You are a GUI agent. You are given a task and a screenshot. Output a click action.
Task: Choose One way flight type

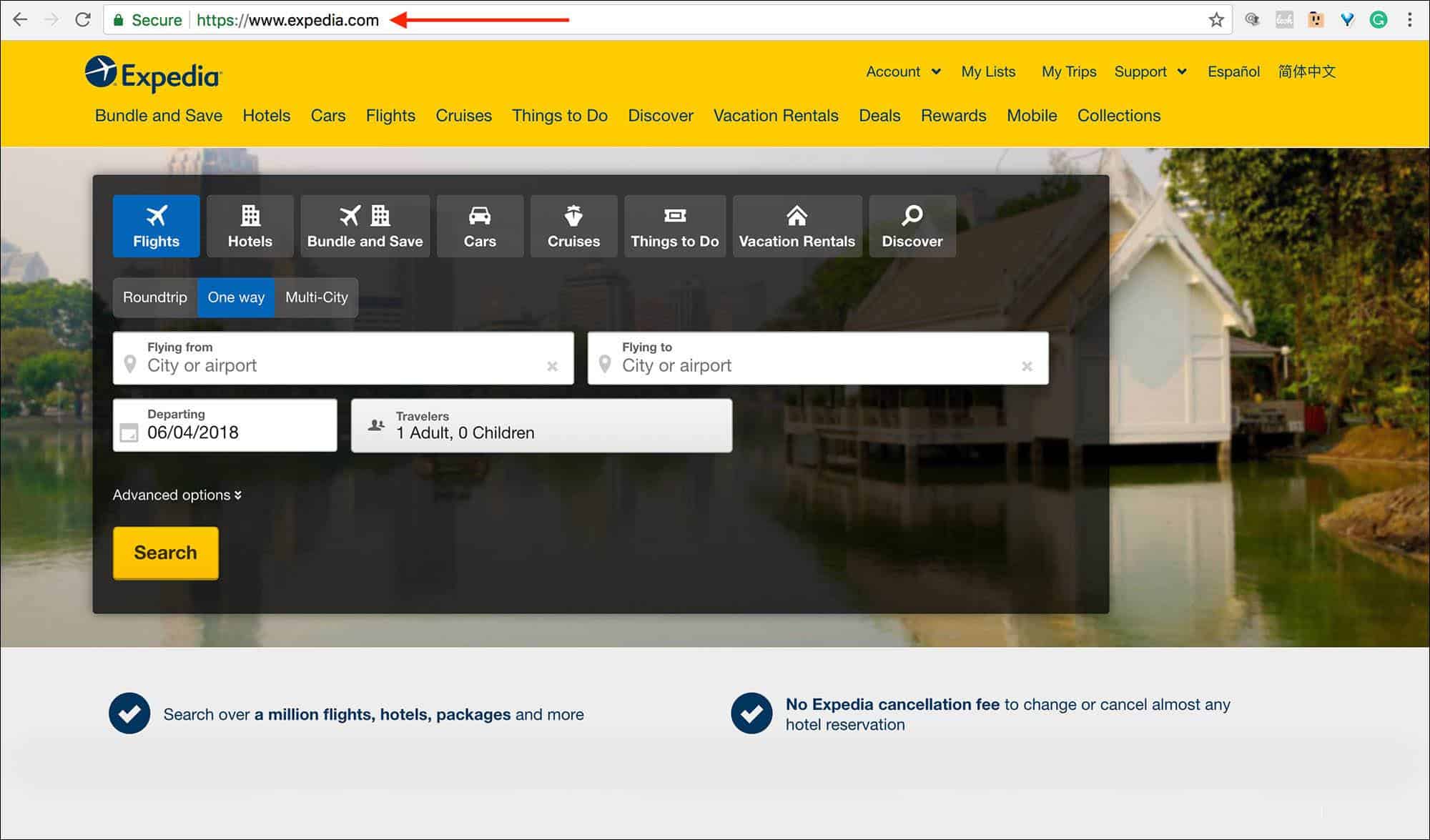[x=236, y=297]
